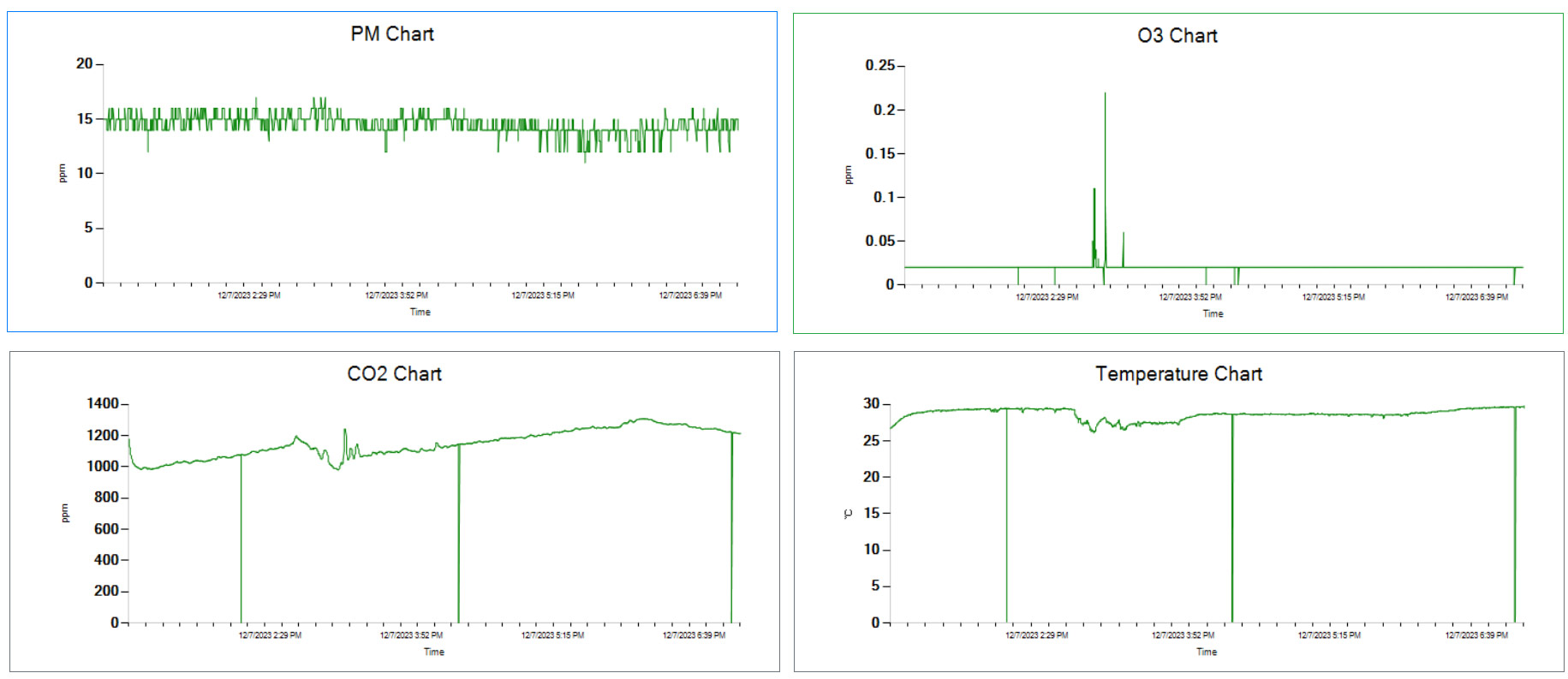Click the Time axis label under Temperature Chart
1568x679 pixels.
[1207, 652]
